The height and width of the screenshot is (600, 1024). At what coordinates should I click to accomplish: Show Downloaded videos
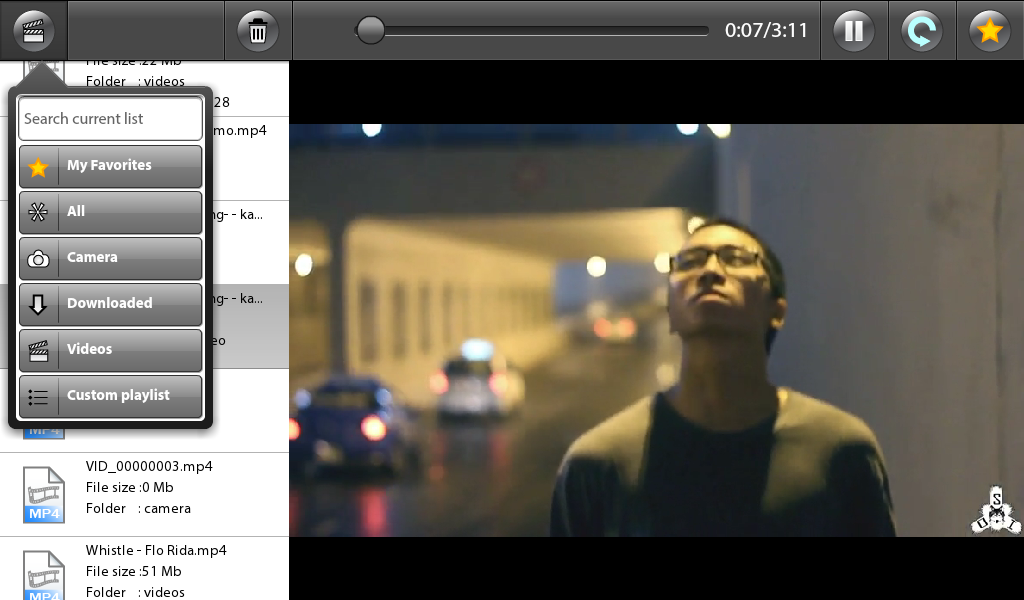pos(110,304)
